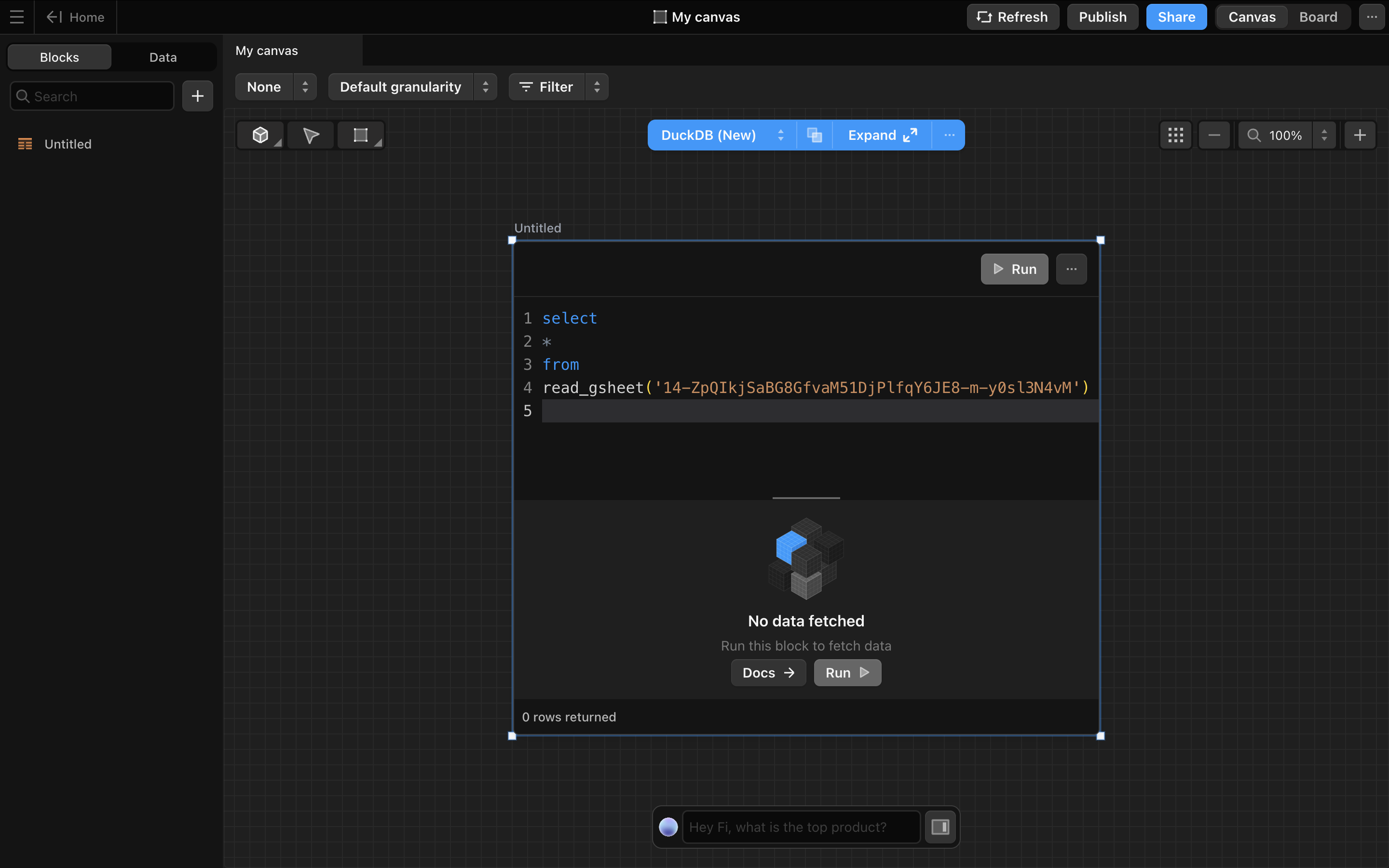1389x868 pixels.
Task: Open the DuckDB (New) connection dropdown
Action: click(x=722, y=135)
